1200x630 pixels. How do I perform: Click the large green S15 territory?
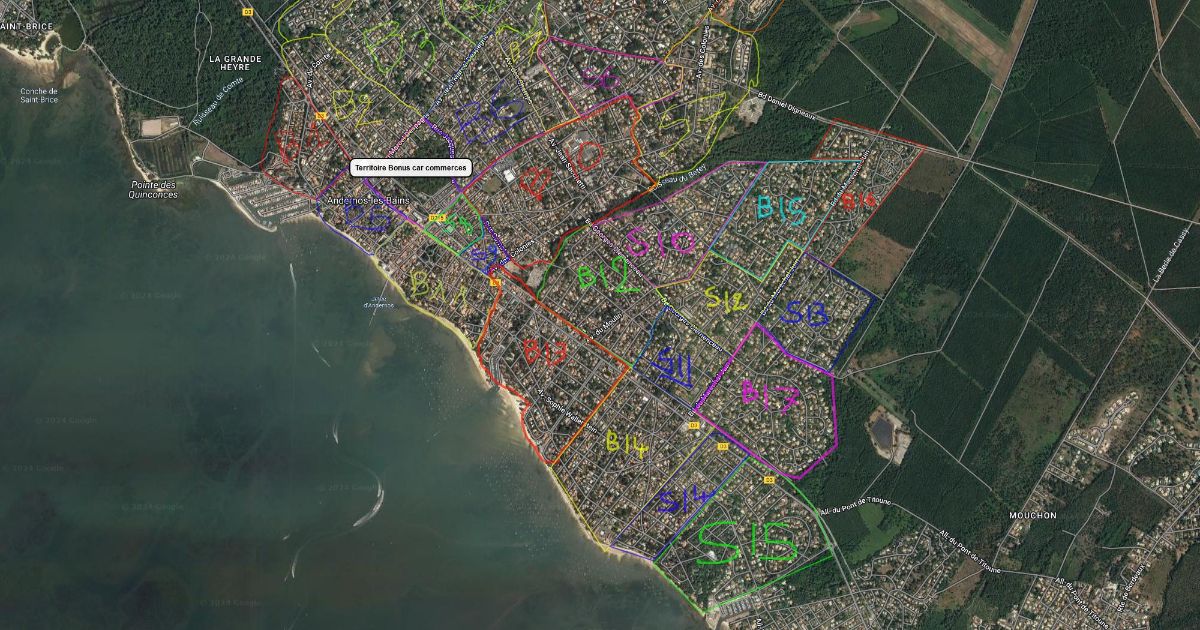pyautogui.click(x=748, y=543)
